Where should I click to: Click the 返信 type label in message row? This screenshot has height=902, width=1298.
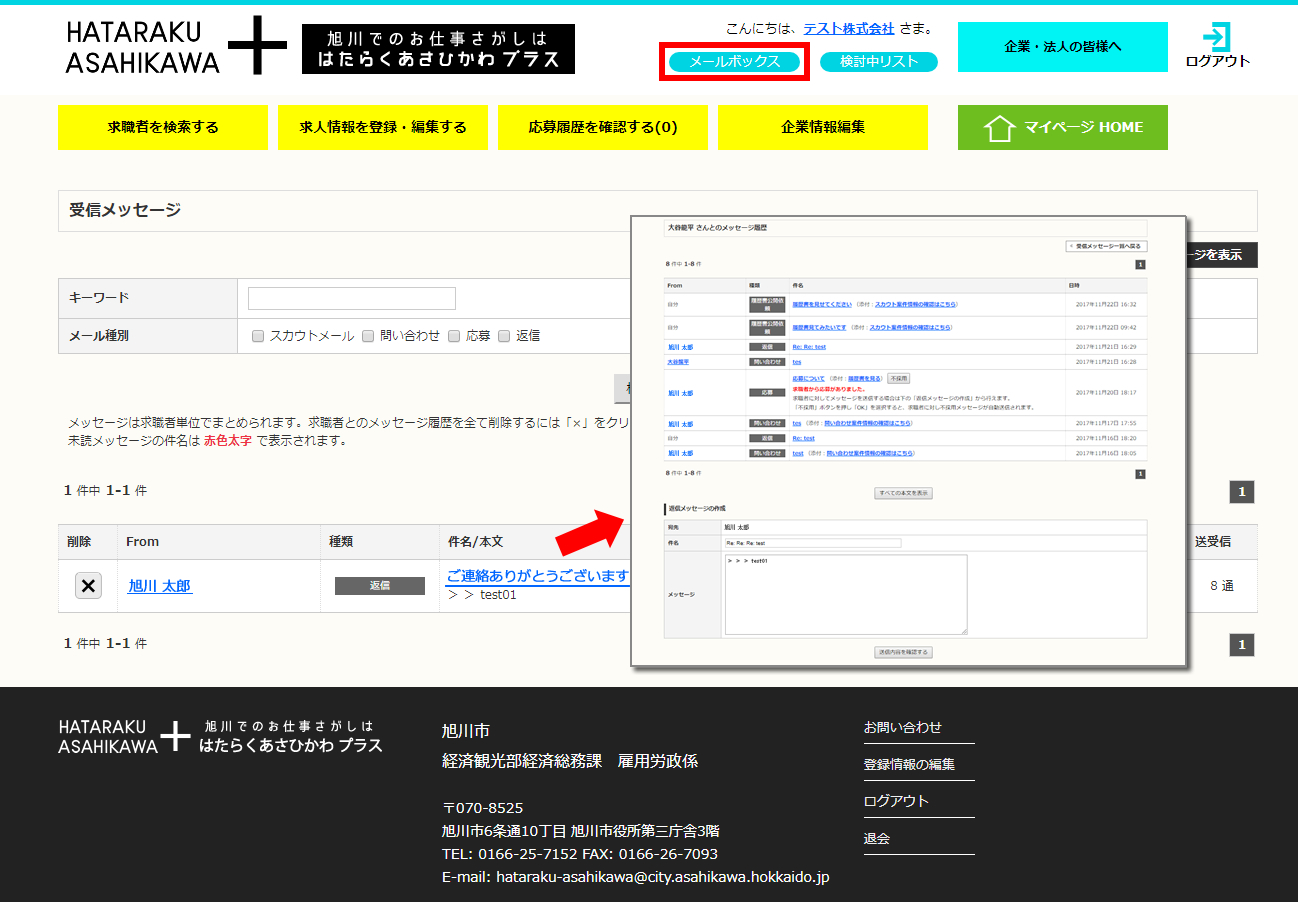(380, 586)
